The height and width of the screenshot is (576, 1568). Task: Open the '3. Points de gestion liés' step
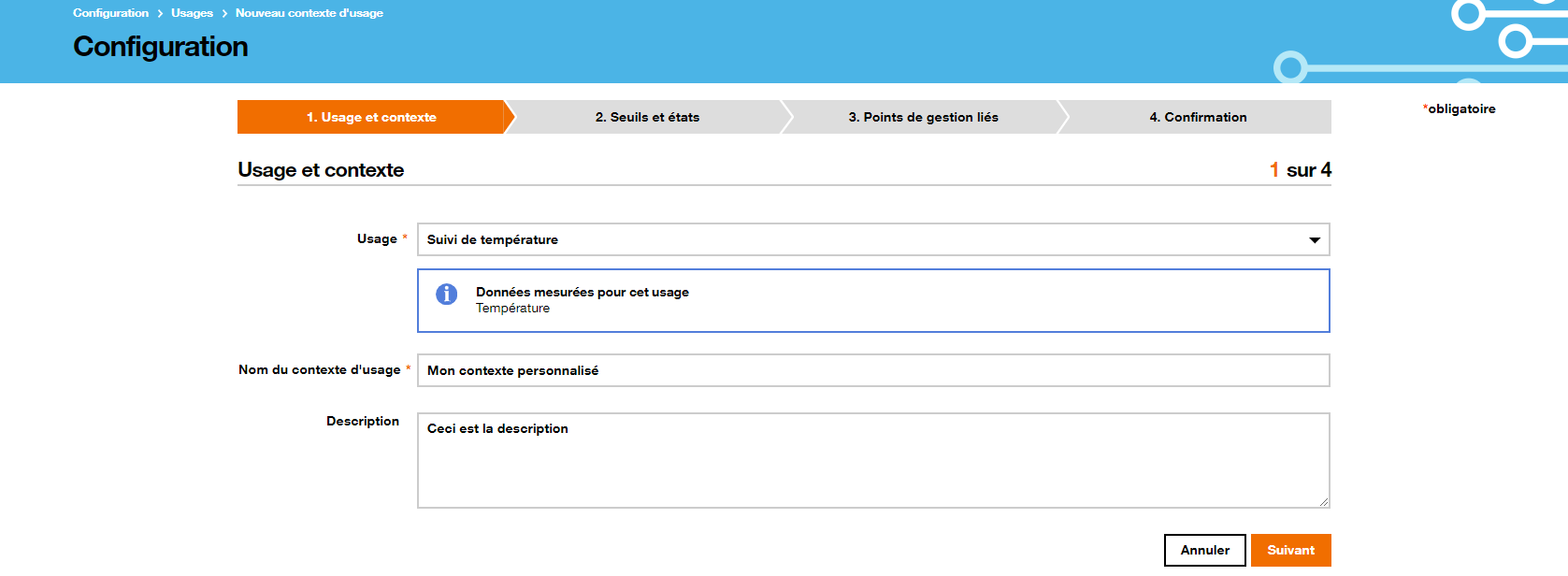coord(923,117)
